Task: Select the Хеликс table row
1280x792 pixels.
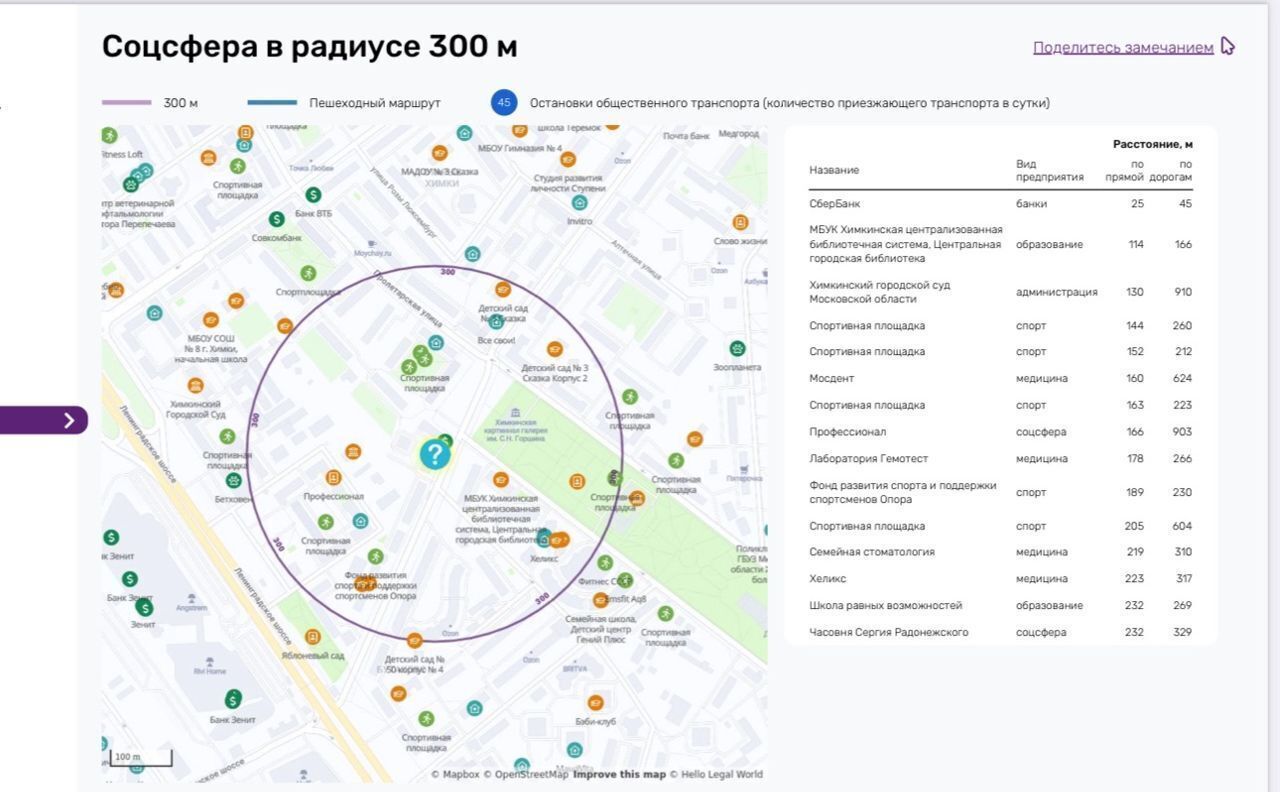Action: click(x=1000, y=579)
